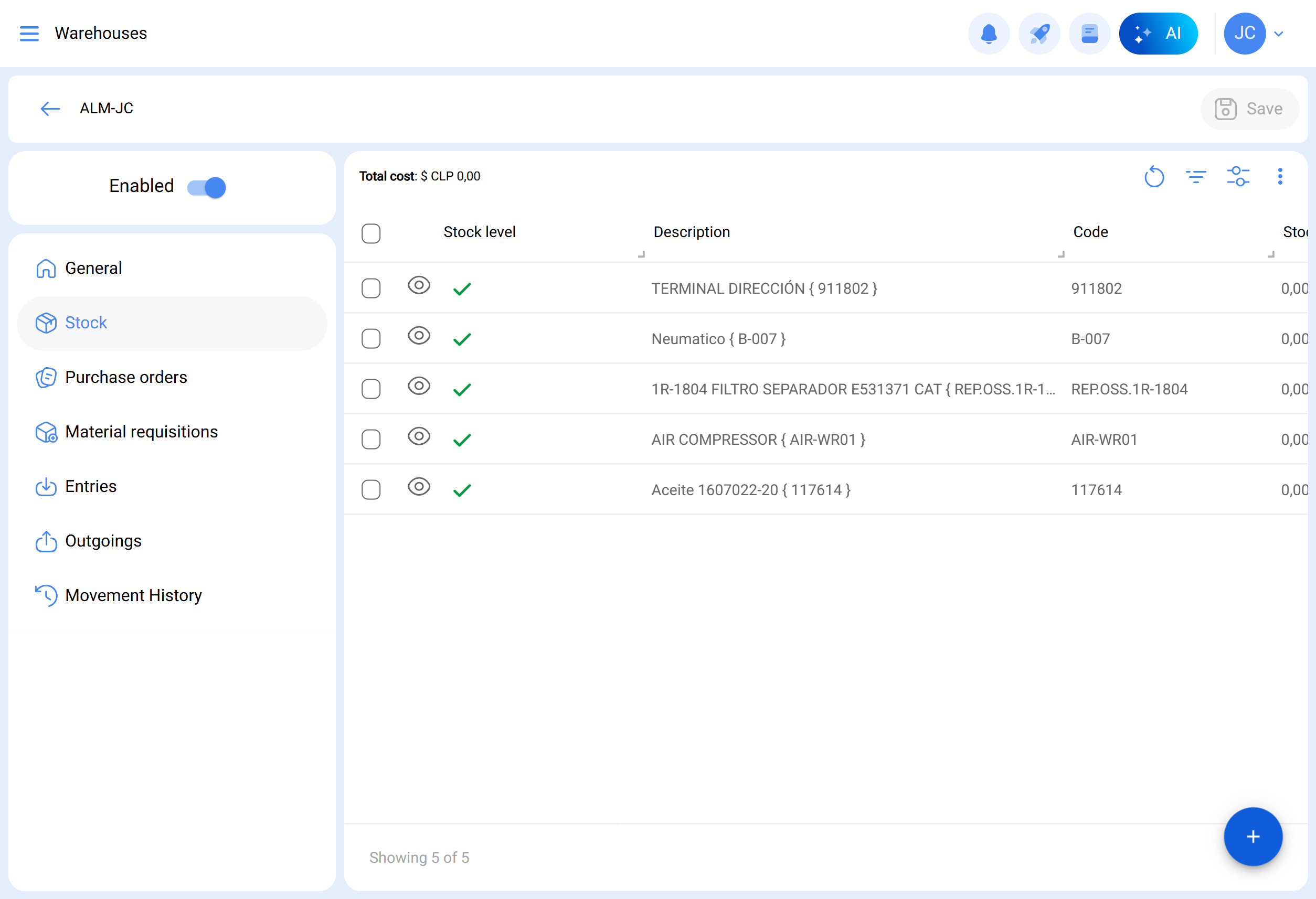Open column settings sliders icon

coord(1238,177)
